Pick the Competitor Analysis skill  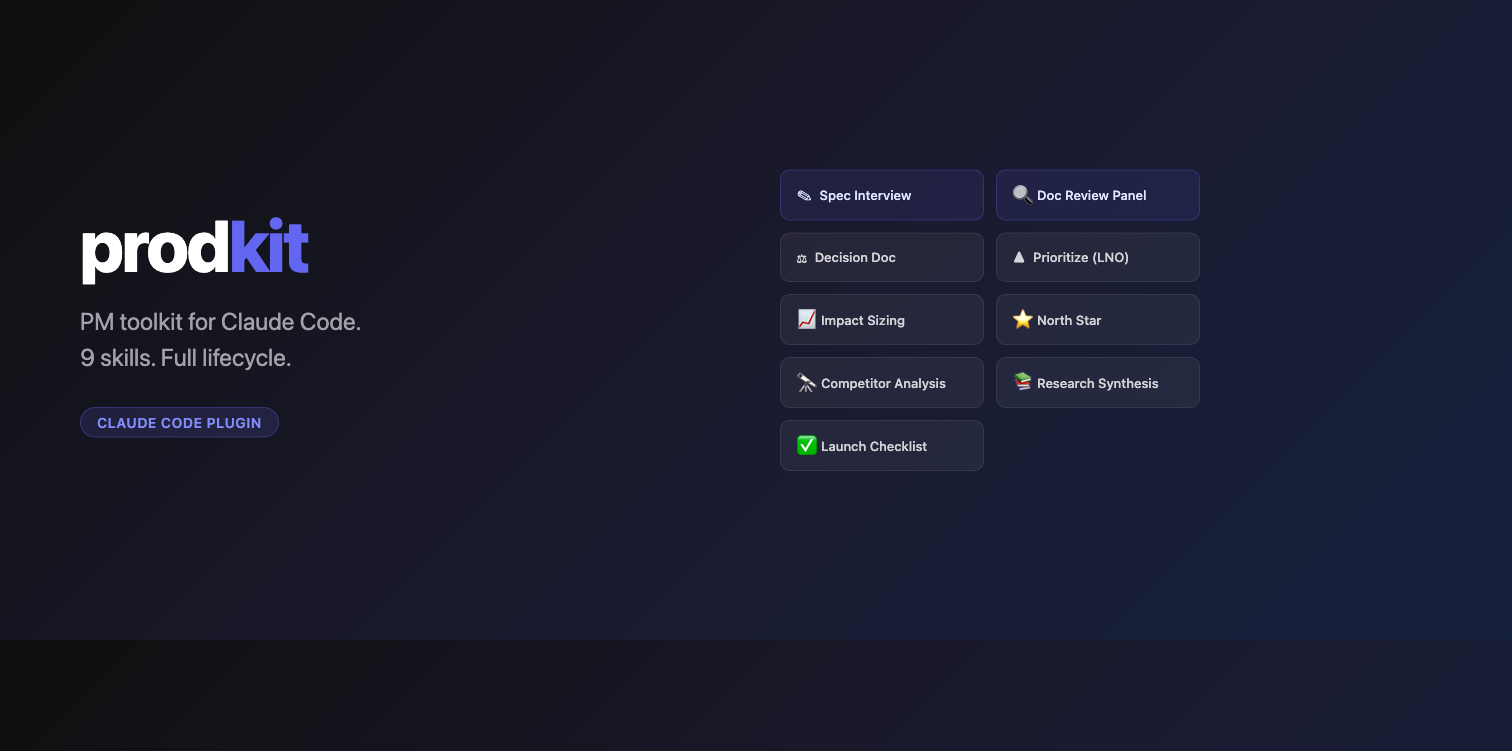coord(882,383)
